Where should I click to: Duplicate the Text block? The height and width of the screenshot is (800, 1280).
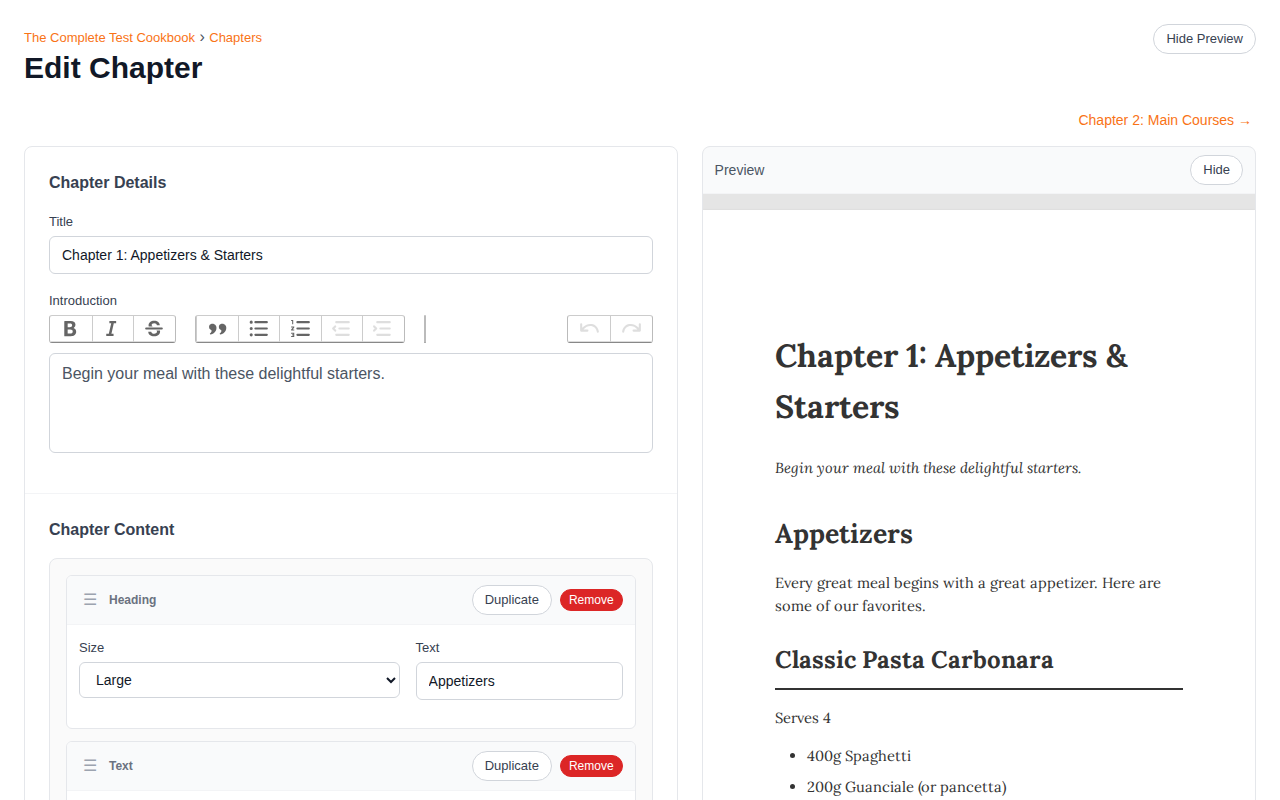pyautogui.click(x=511, y=765)
